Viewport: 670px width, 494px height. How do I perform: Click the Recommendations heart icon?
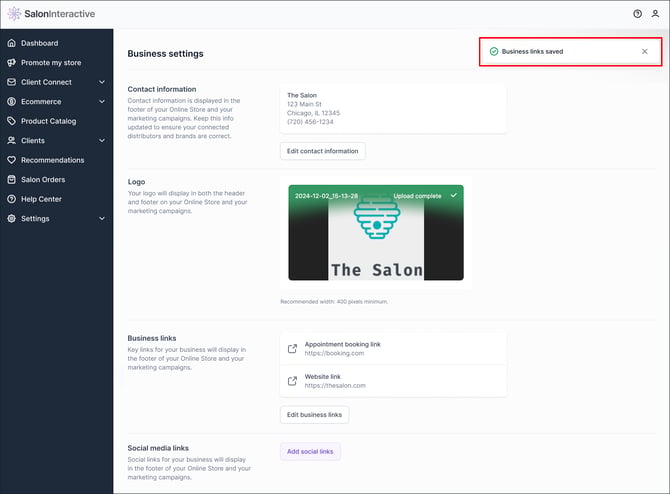pyautogui.click(x=11, y=160)
